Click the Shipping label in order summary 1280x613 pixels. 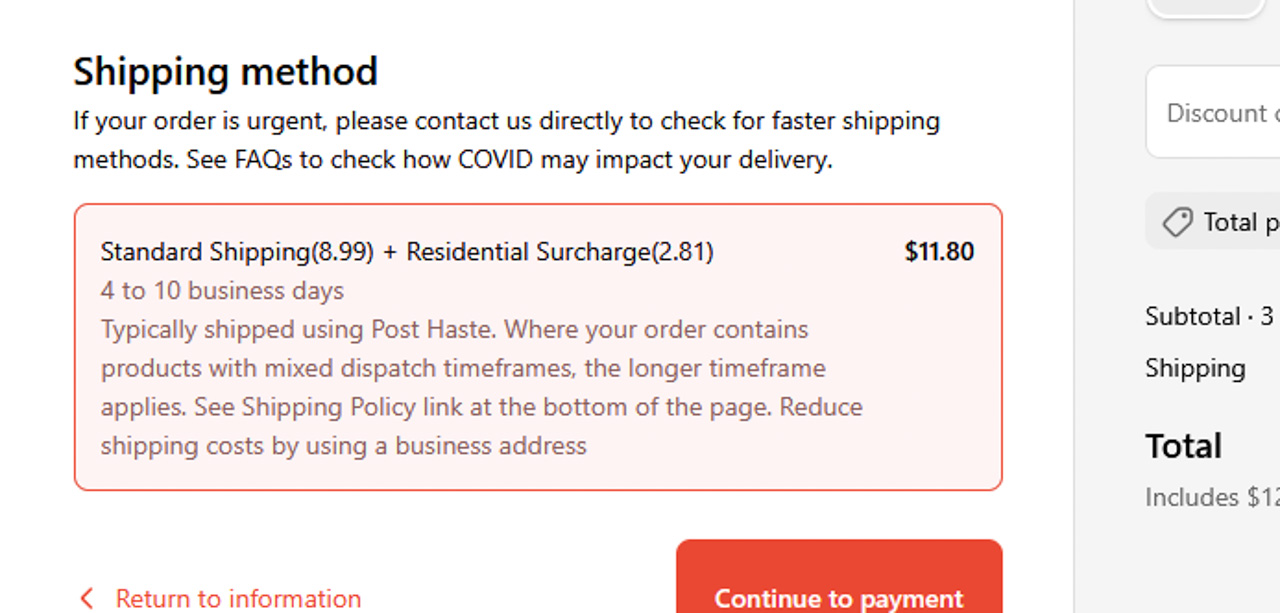(x=1195, y=368)
